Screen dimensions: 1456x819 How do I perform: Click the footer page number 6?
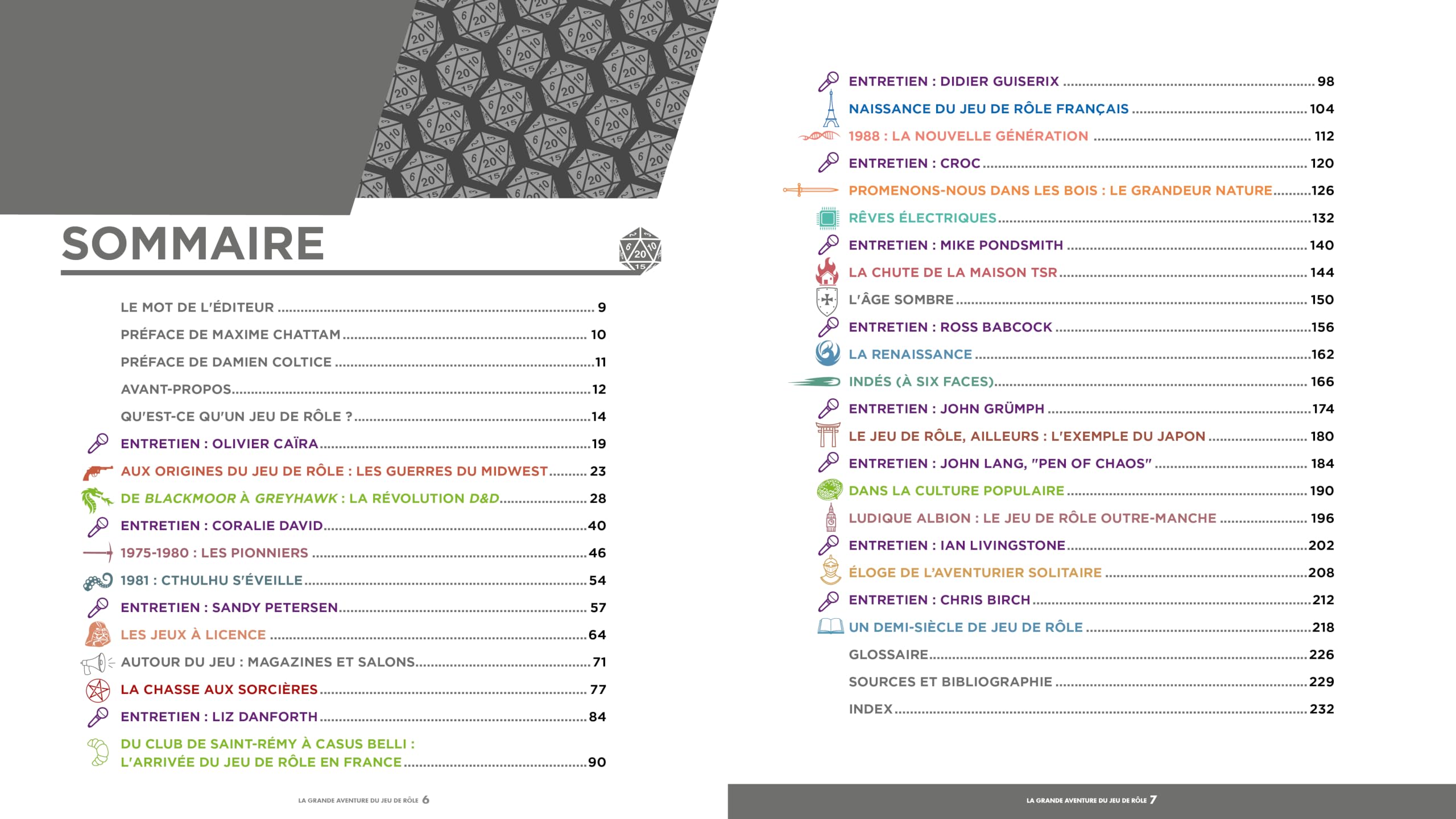[x=425, y=800]
